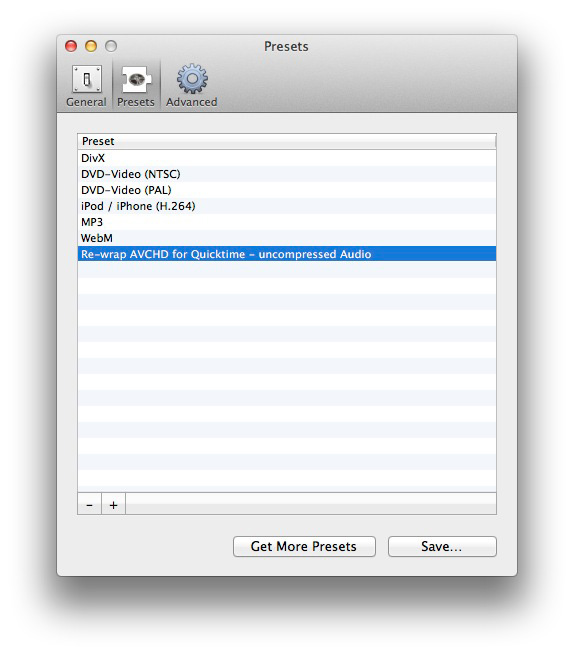The height and width of the screenshot is (655, 574).
Task: Minimize the window with yellow button
Action: click(x=91, y=46)
